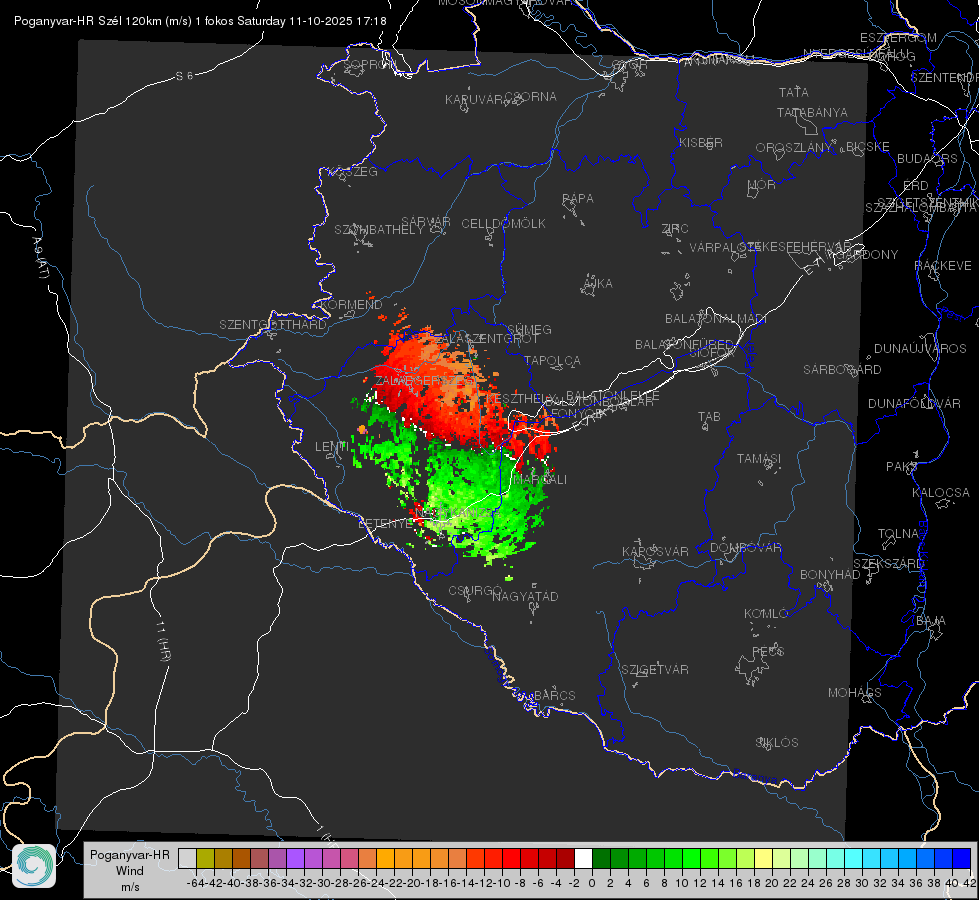Click the DUNAFÖLDVÁR city label
979x900 pixels.
click(x=914, y=404)
